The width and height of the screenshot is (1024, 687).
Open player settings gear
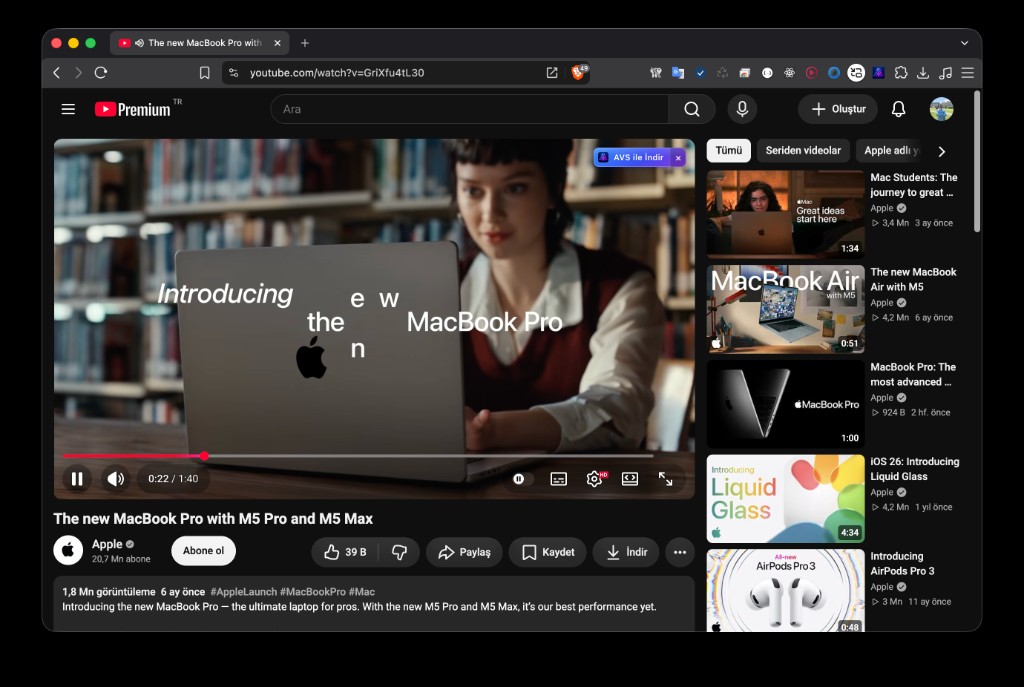coord(595,479)
